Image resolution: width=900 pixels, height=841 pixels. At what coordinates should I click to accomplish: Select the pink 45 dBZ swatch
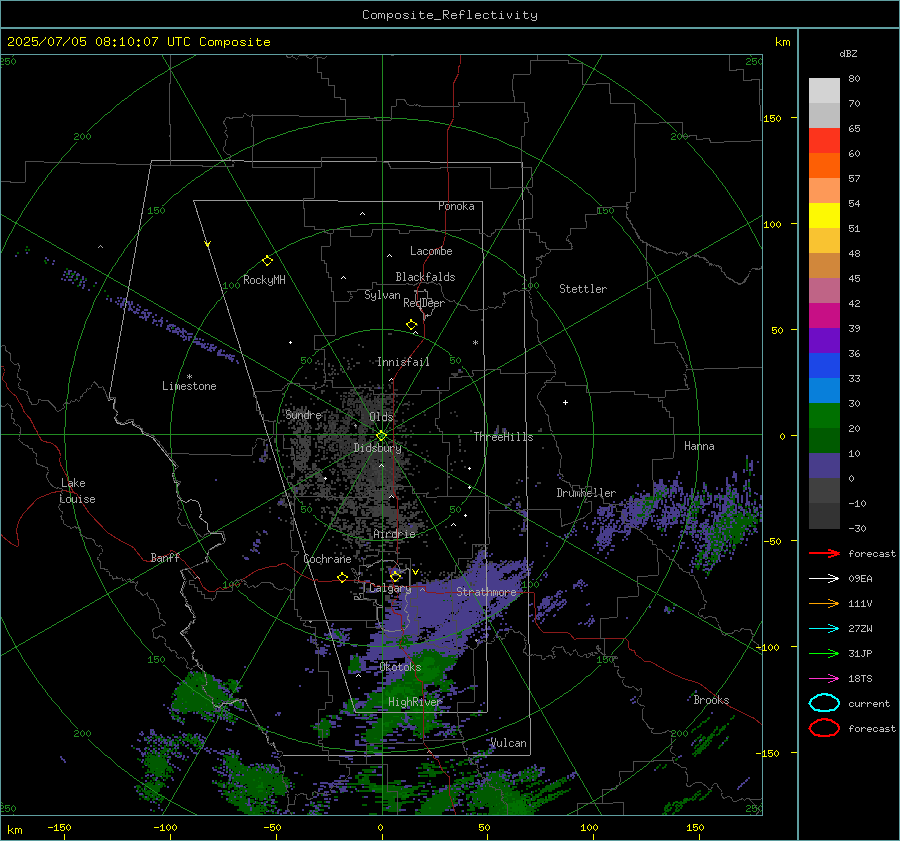824,290
